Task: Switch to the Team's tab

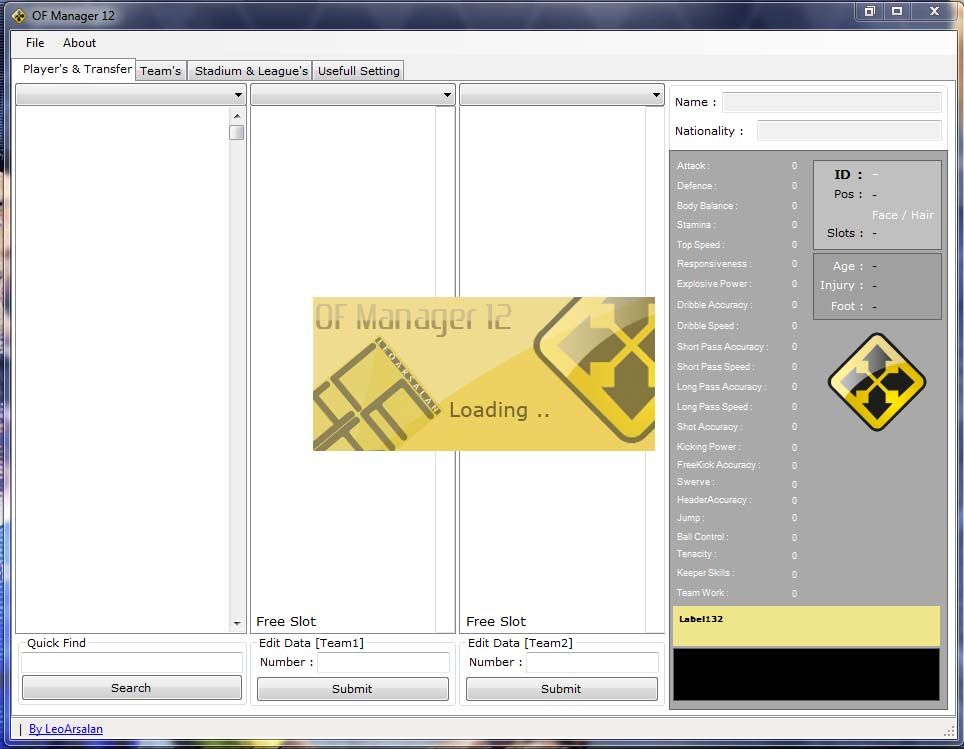Action: point(160,71)
